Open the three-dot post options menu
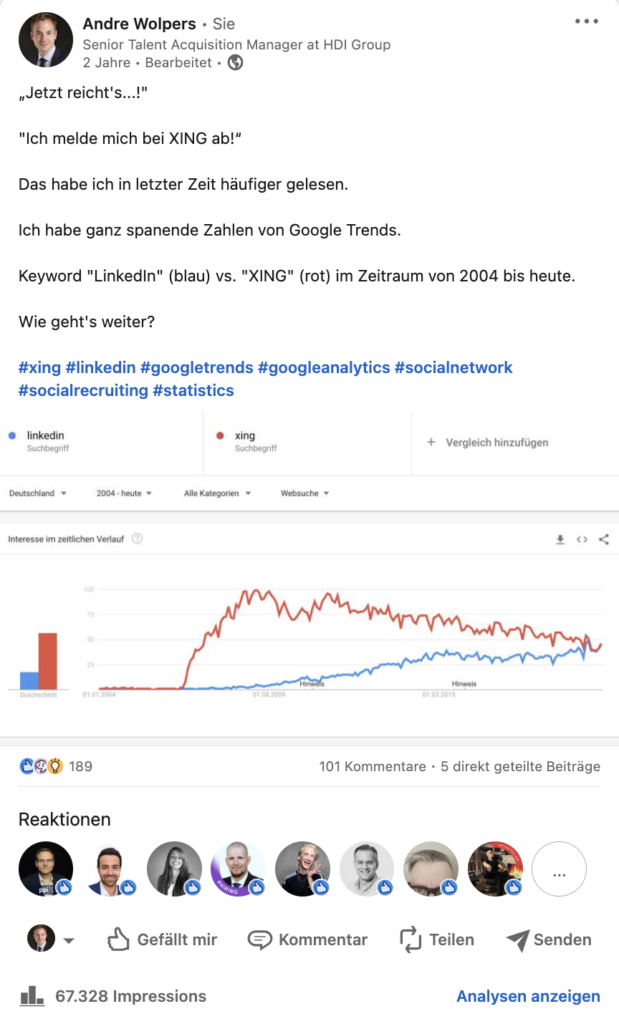The image size is (619, 1024). [x=586, y=21]
